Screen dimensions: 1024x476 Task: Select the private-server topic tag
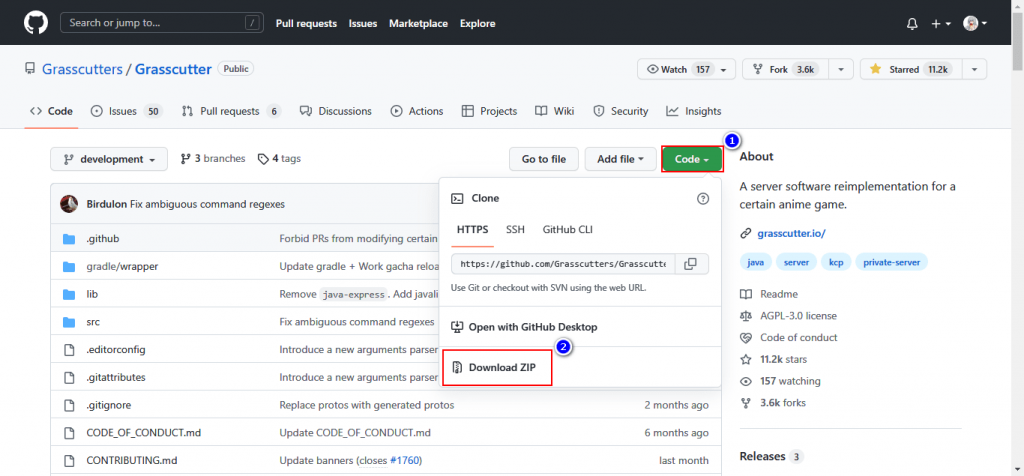click(890, 262)
